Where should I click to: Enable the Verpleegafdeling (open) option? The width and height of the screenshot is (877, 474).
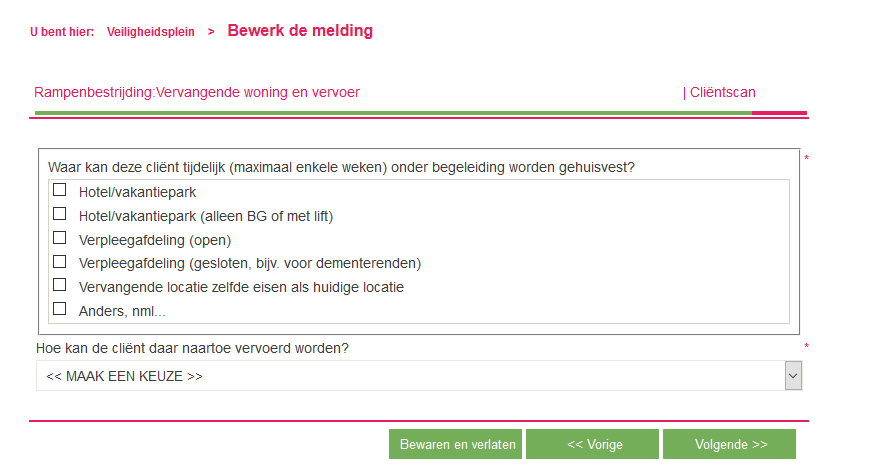tap(60, 238)
